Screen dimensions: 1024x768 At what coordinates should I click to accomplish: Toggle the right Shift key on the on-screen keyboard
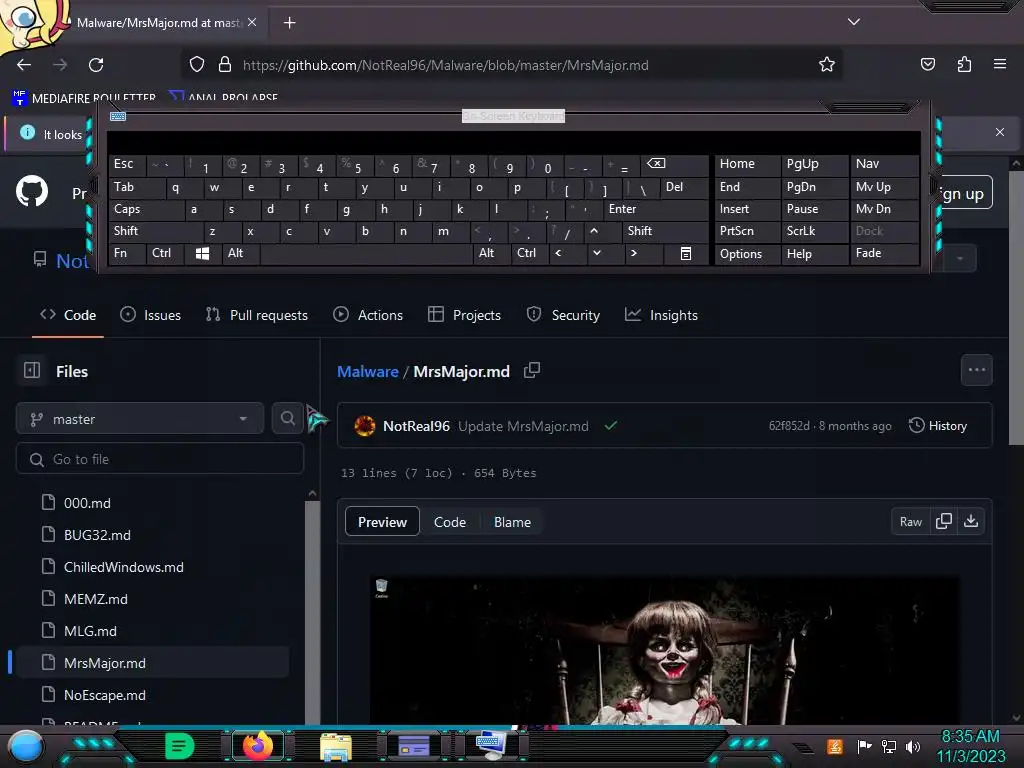(x=665, y=231)
